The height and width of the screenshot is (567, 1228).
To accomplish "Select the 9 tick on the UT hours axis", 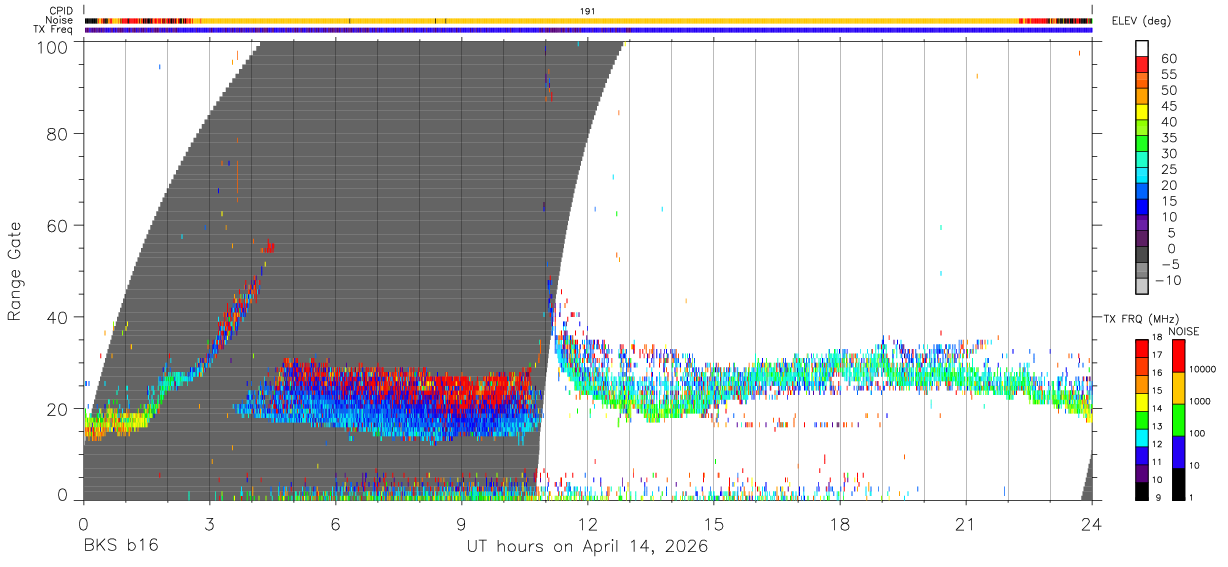I will click(x=462, y=524).
